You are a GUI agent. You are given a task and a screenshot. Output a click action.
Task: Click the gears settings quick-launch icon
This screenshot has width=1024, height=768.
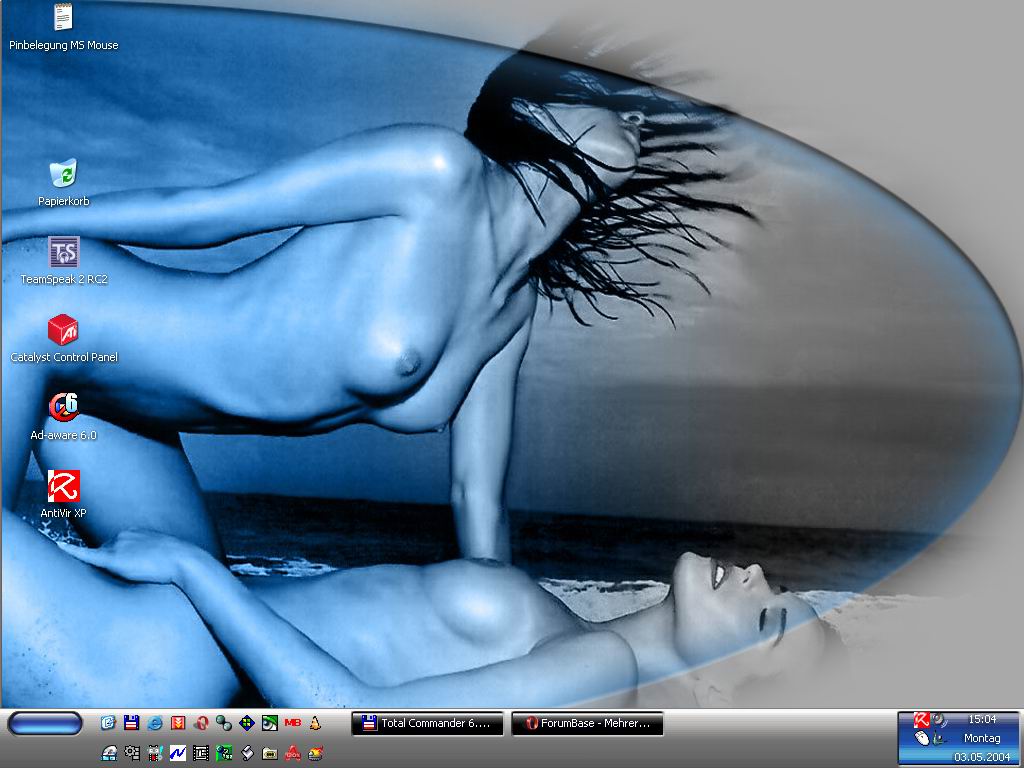point(133,753)
